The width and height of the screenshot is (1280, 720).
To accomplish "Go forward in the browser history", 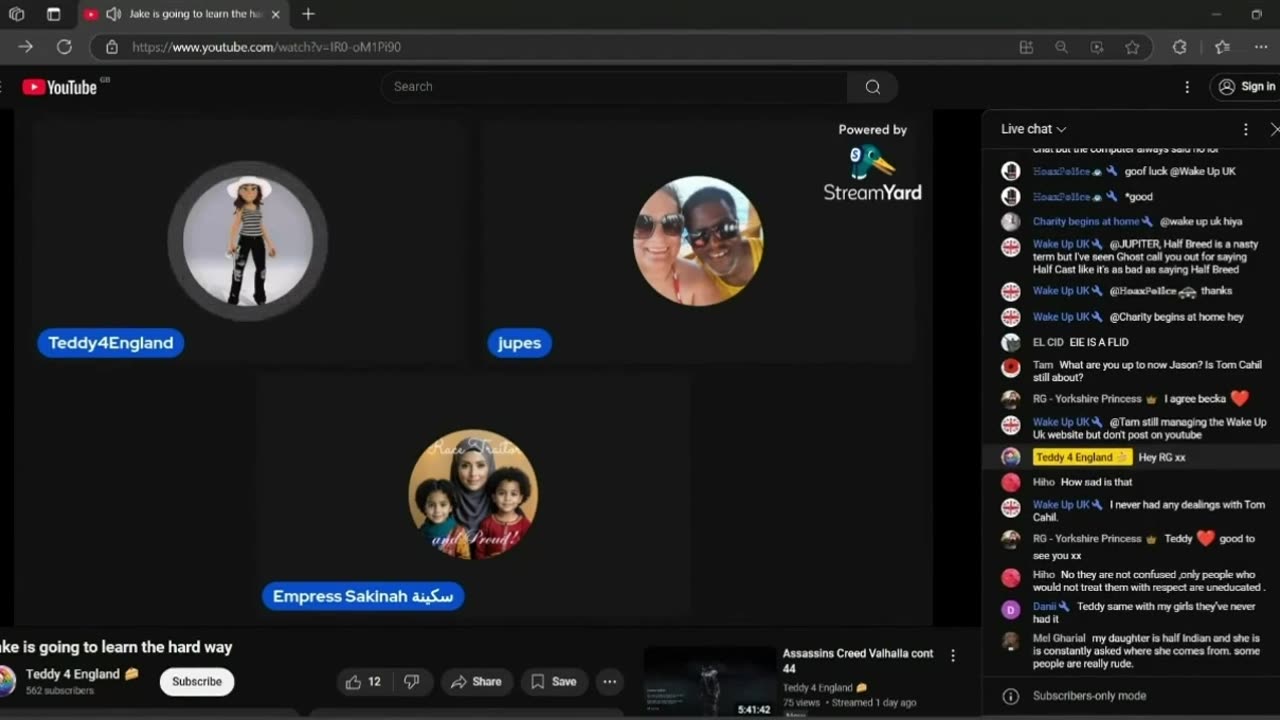I will click(x=26, y=47).
